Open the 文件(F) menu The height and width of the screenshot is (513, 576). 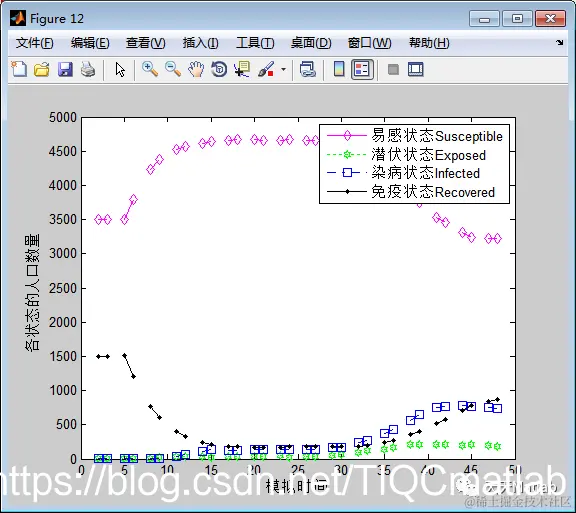pos(35,43)
